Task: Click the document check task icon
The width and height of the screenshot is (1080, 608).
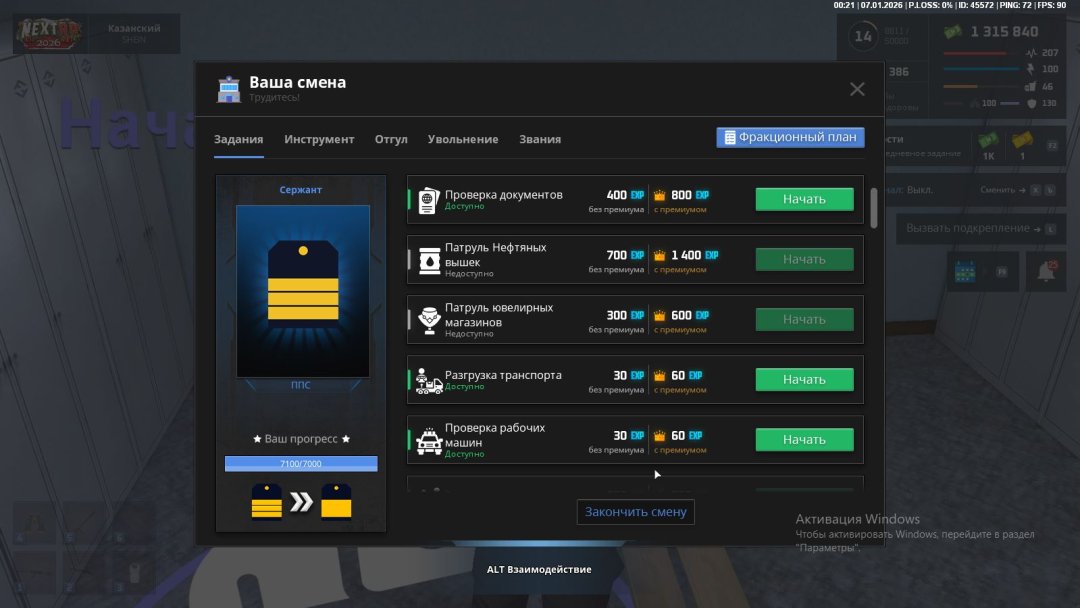Action: click(x=428, y=200)
